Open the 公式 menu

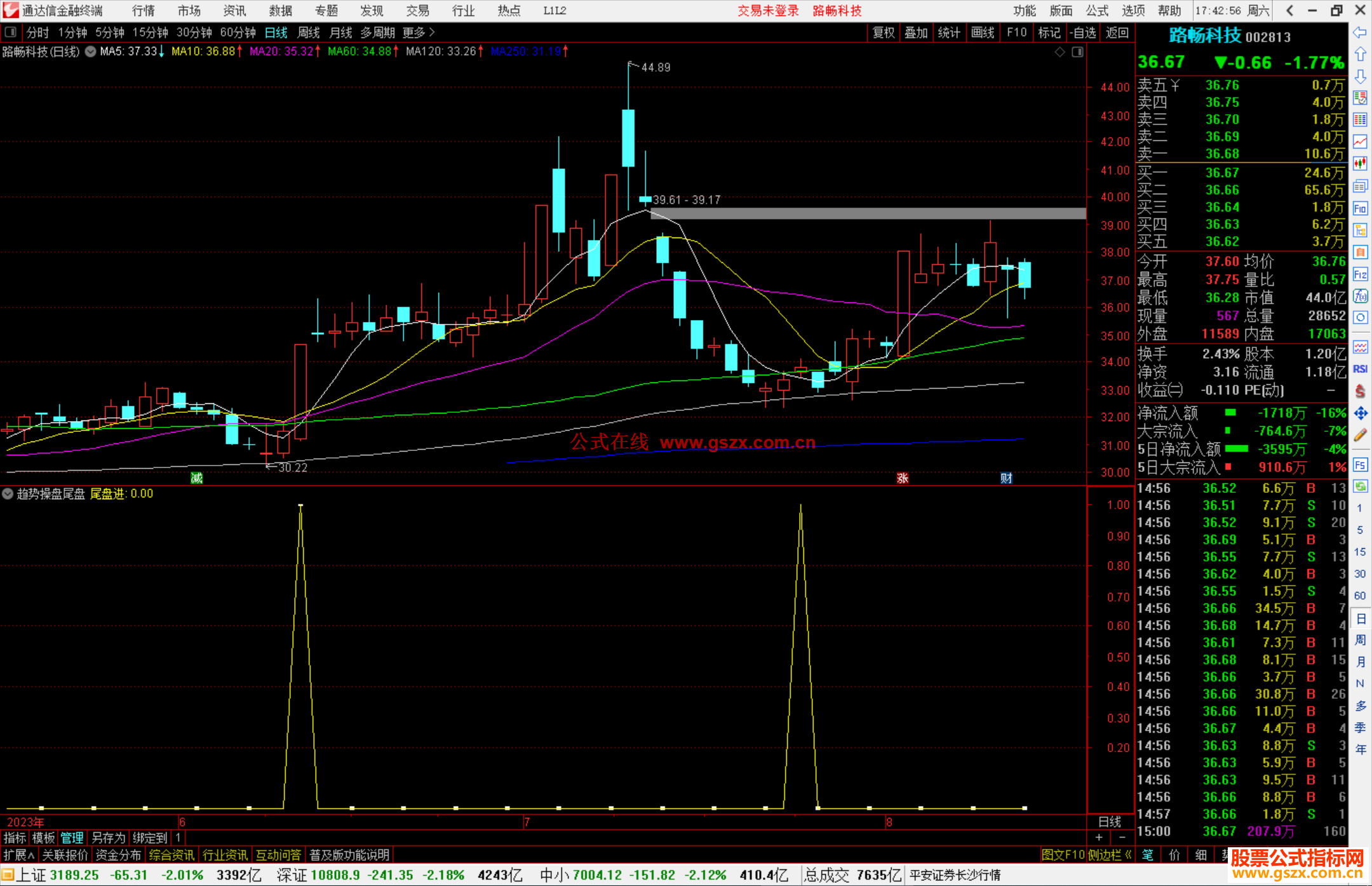1096,11
